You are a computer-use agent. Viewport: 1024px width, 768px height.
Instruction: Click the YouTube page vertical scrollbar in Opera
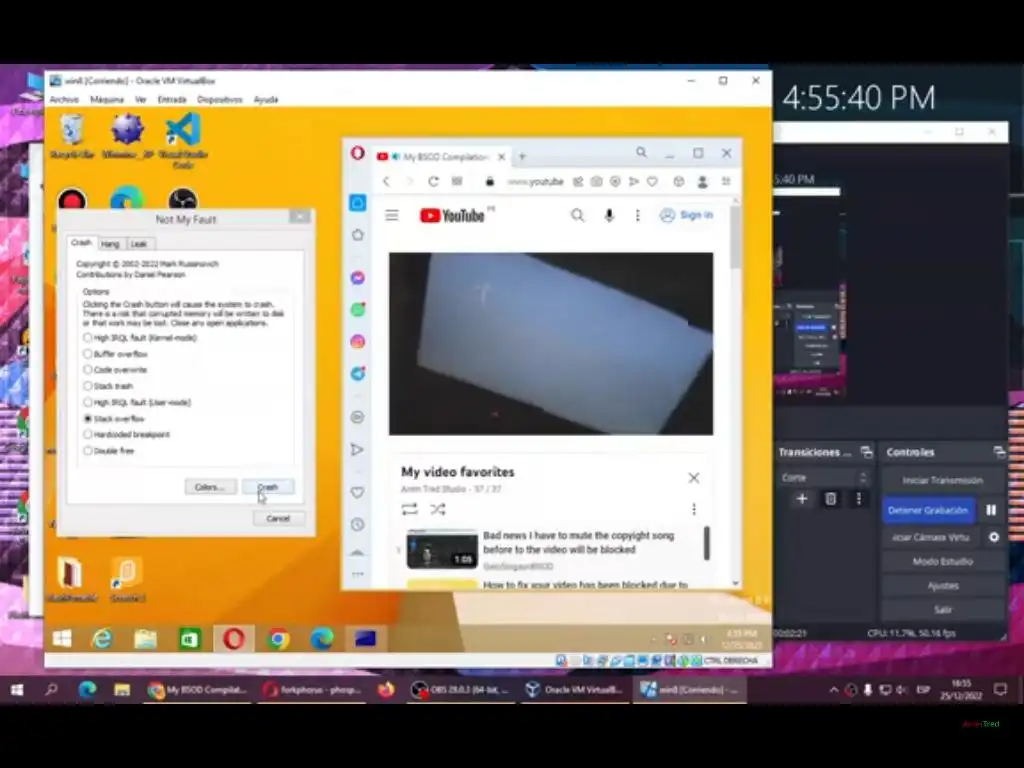click(x=735, y=236)
